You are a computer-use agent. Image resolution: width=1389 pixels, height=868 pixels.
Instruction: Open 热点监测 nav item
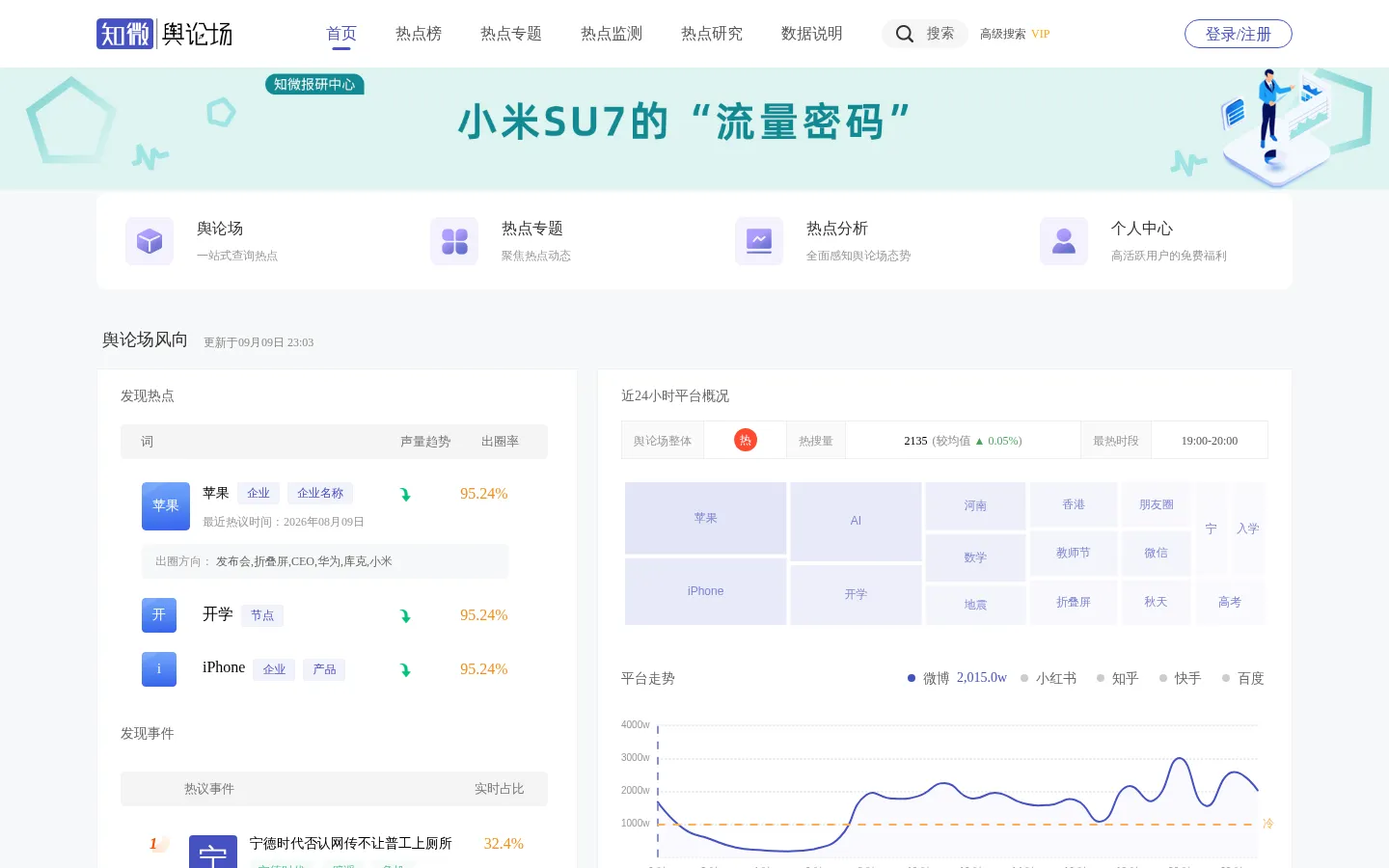[x=612, y=34]
